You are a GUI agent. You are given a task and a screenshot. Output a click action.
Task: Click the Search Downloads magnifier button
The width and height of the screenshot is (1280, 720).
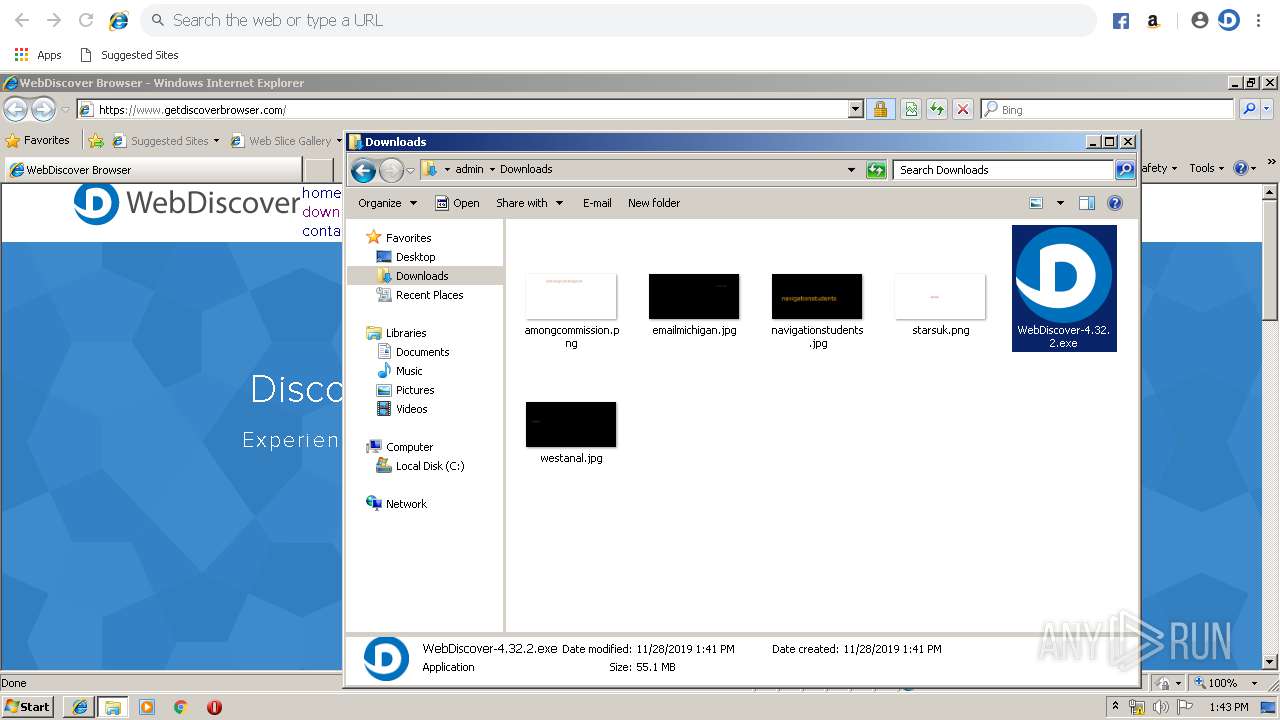tap(1125, 170)
